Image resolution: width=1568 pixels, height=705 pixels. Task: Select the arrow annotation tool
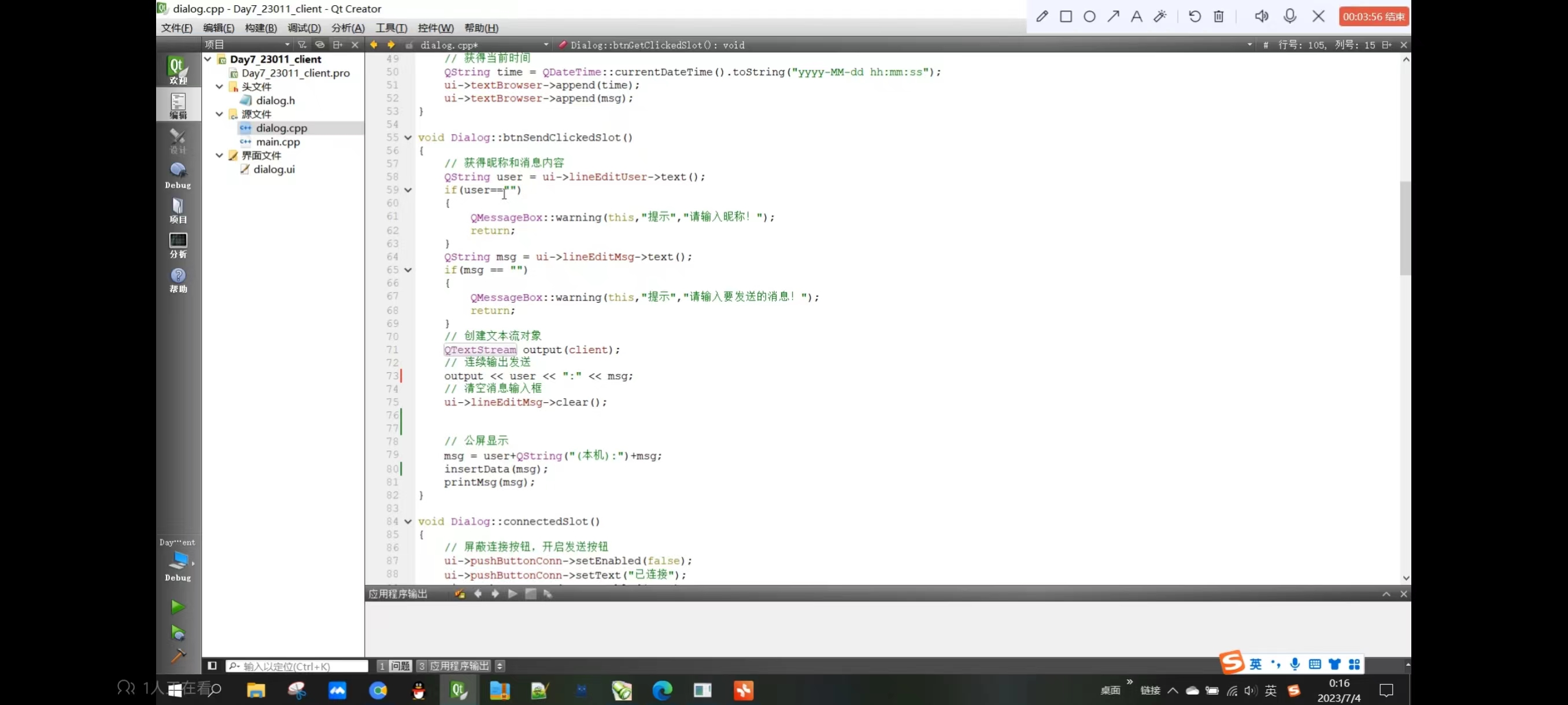(x=1114, y=16)
